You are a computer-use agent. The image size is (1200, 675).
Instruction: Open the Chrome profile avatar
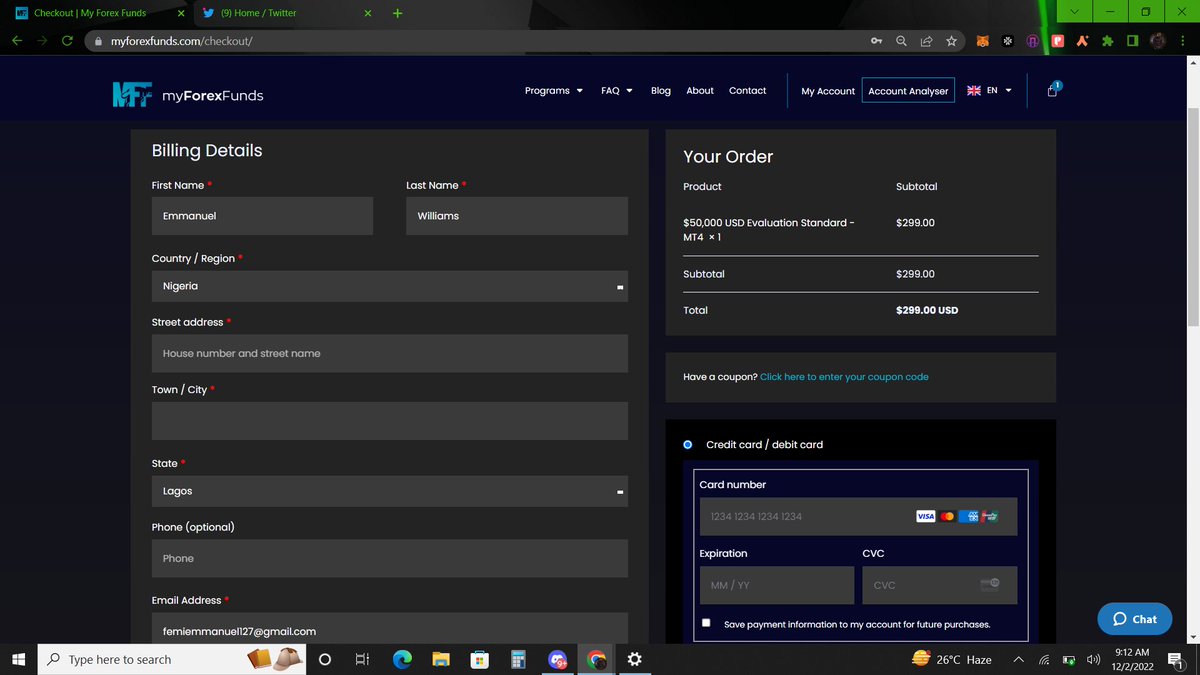[x=1158, y=41]
